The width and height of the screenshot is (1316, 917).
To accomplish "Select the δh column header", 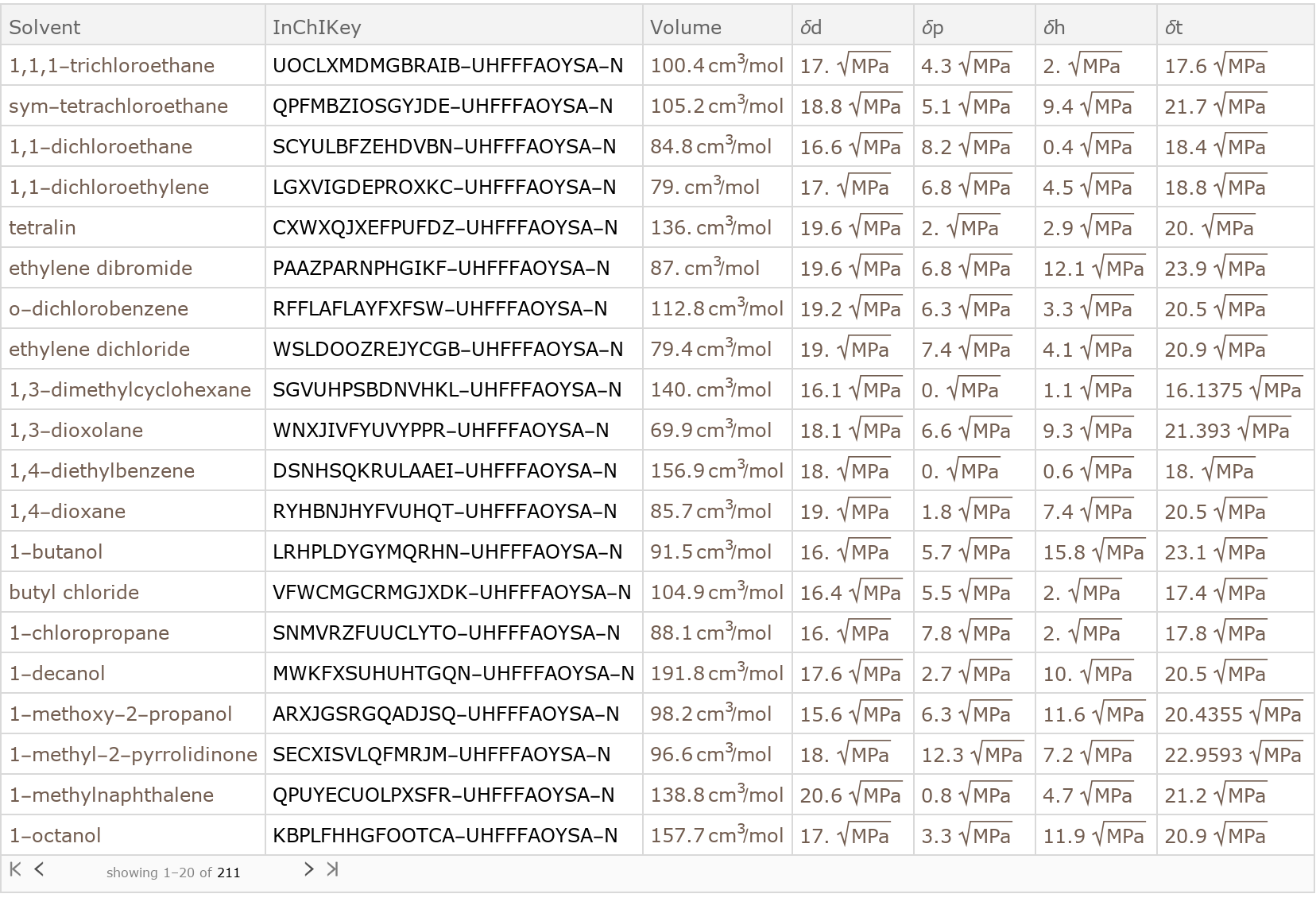I will coord(1054,27).
